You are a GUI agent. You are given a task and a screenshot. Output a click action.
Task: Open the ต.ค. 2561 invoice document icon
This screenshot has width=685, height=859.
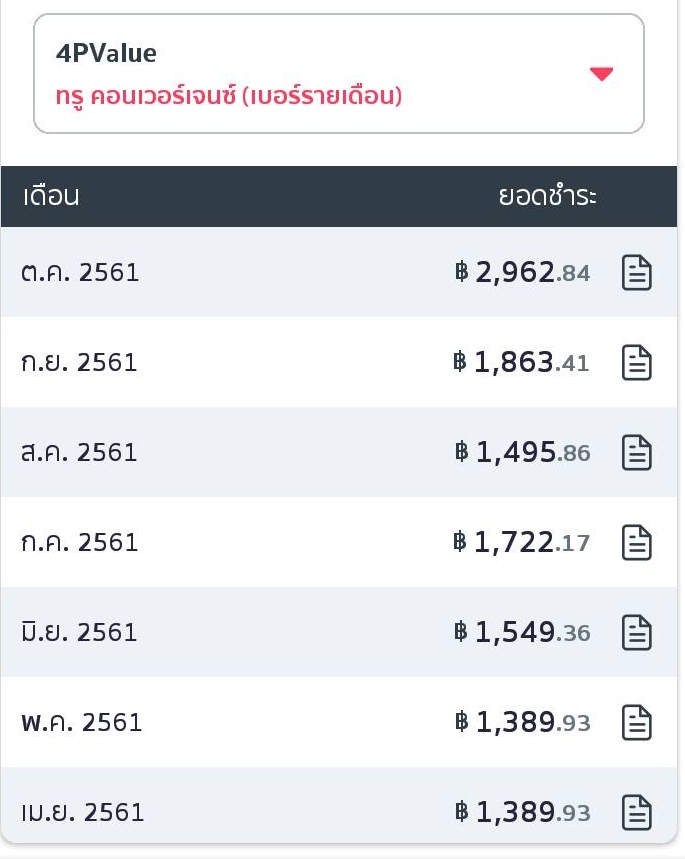[x=637, y=272]
